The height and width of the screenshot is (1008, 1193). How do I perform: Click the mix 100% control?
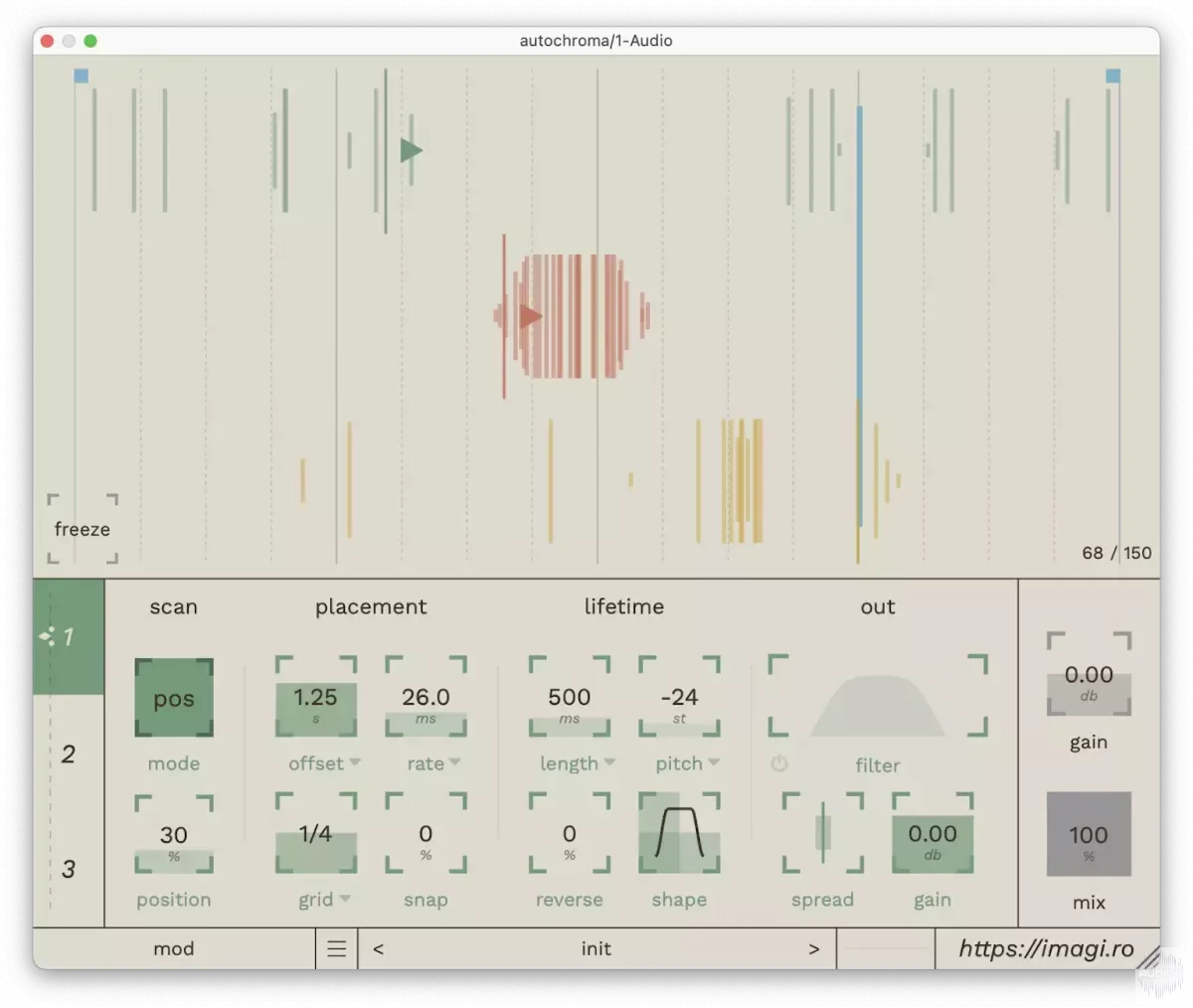click(1089, 834)
